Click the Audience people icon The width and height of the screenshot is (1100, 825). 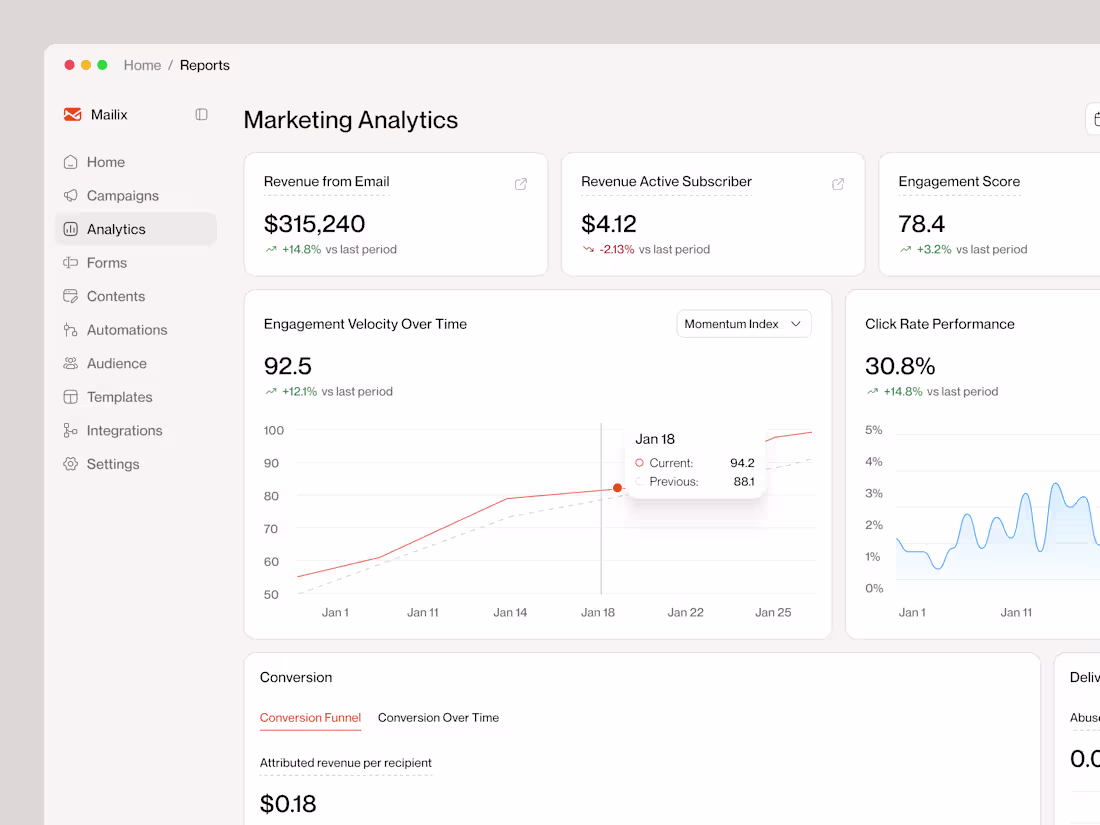click(x=70, y=363)
